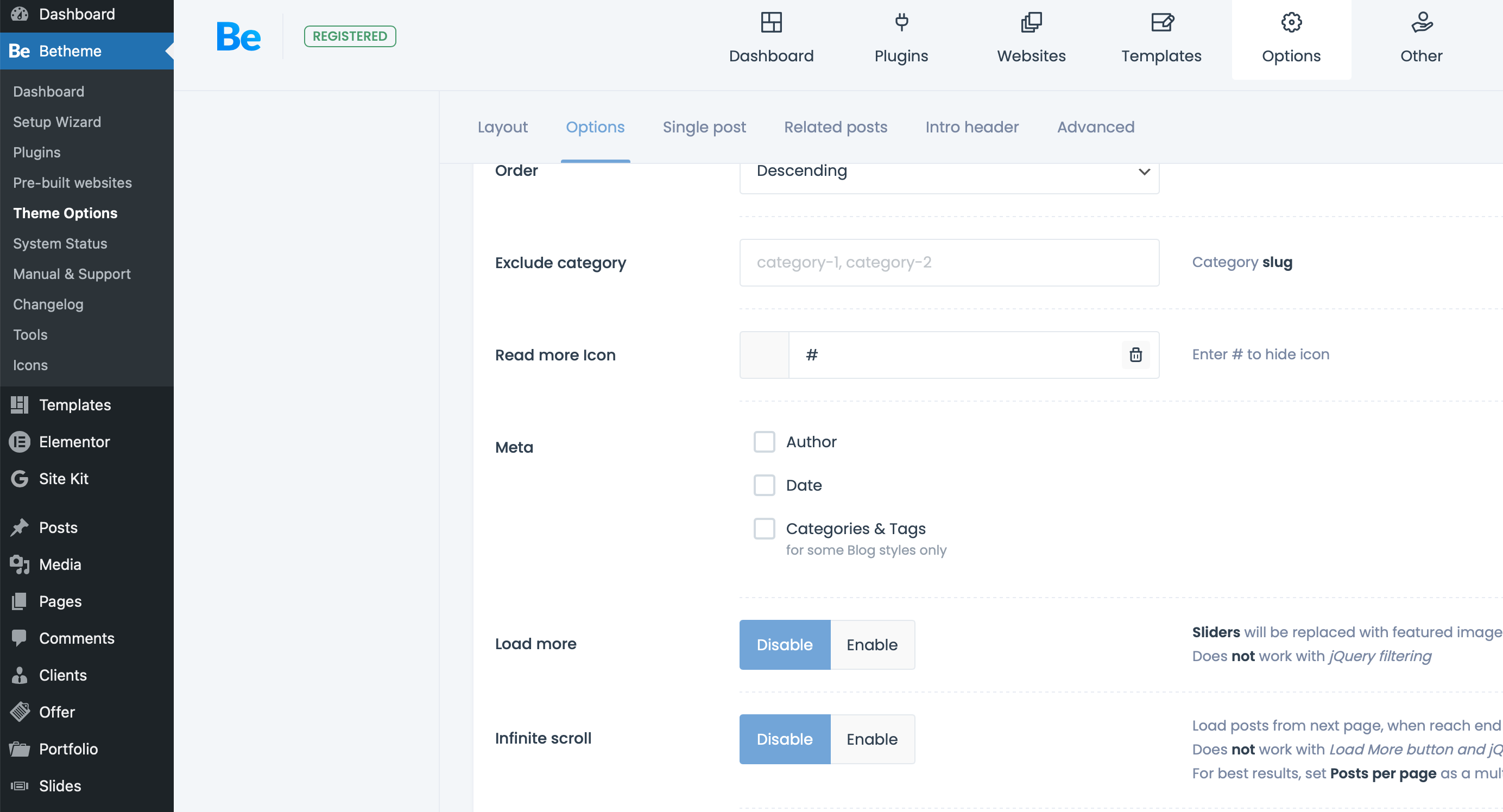Click the trash icon in Read more Icon field
The image size is (1503, 812).
point(1135,354)
